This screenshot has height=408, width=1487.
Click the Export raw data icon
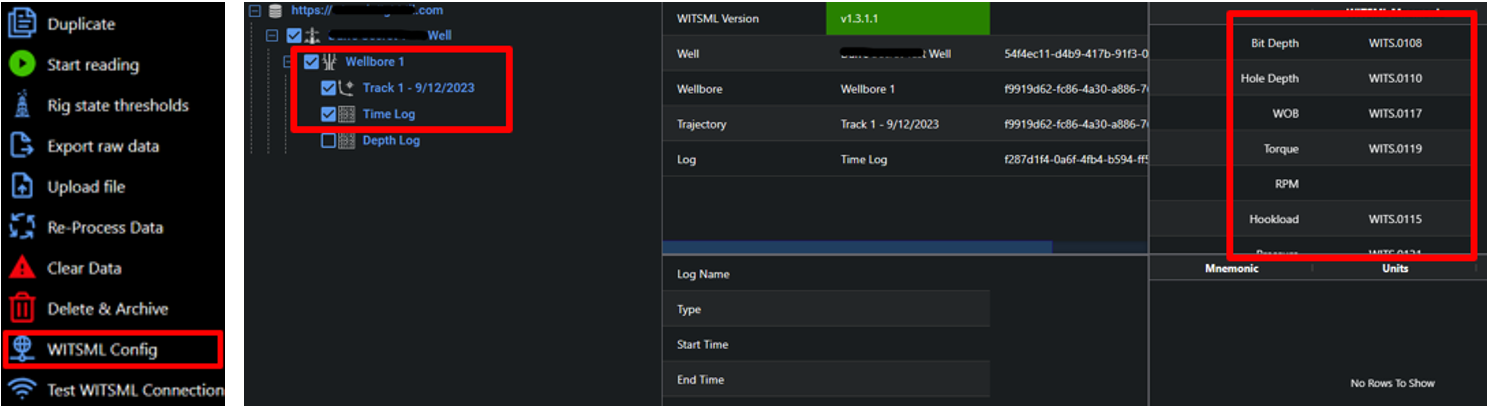22,146
